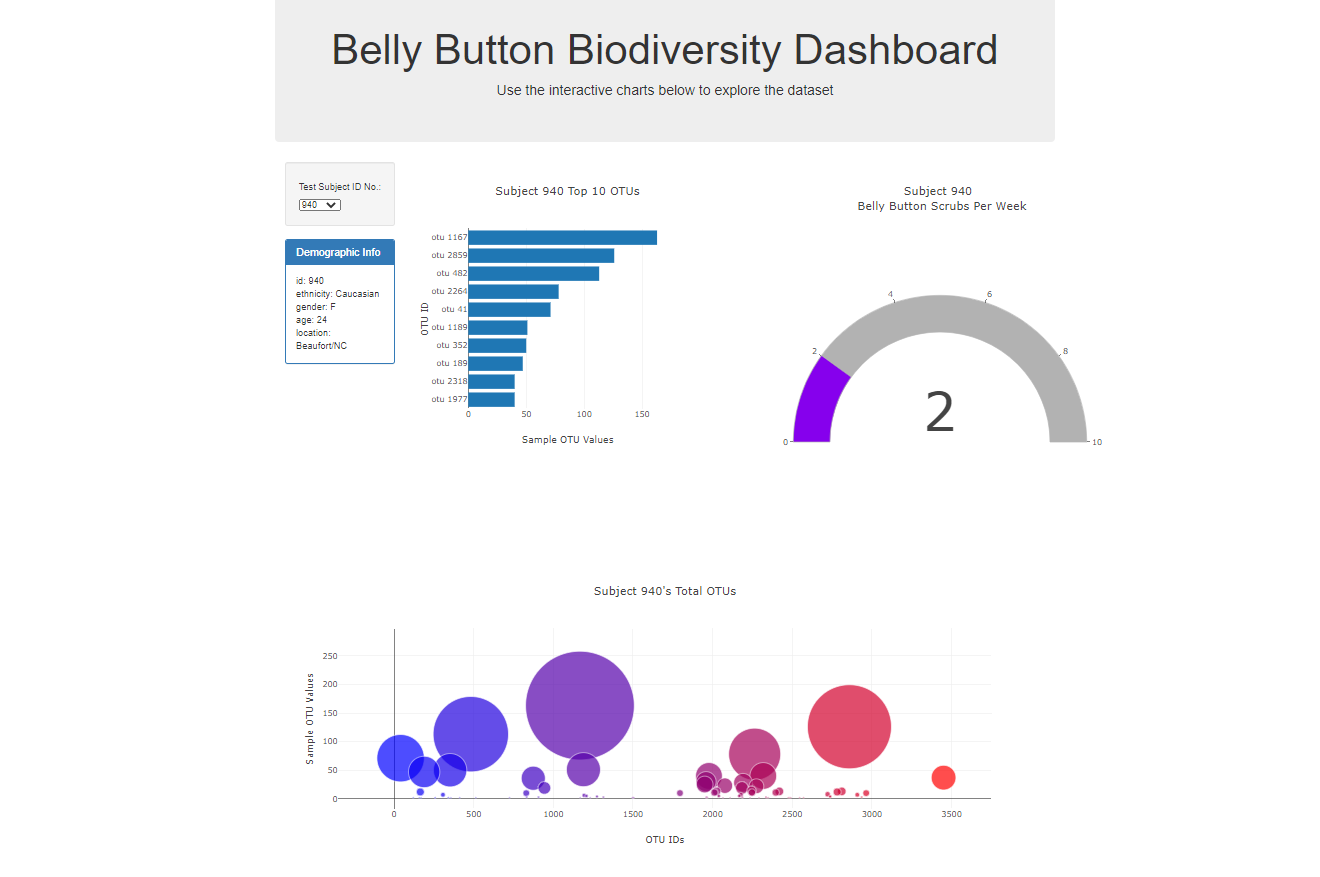
Task: Click the red bubble near OTU ID 3500
Action: (x=943, y=777)
